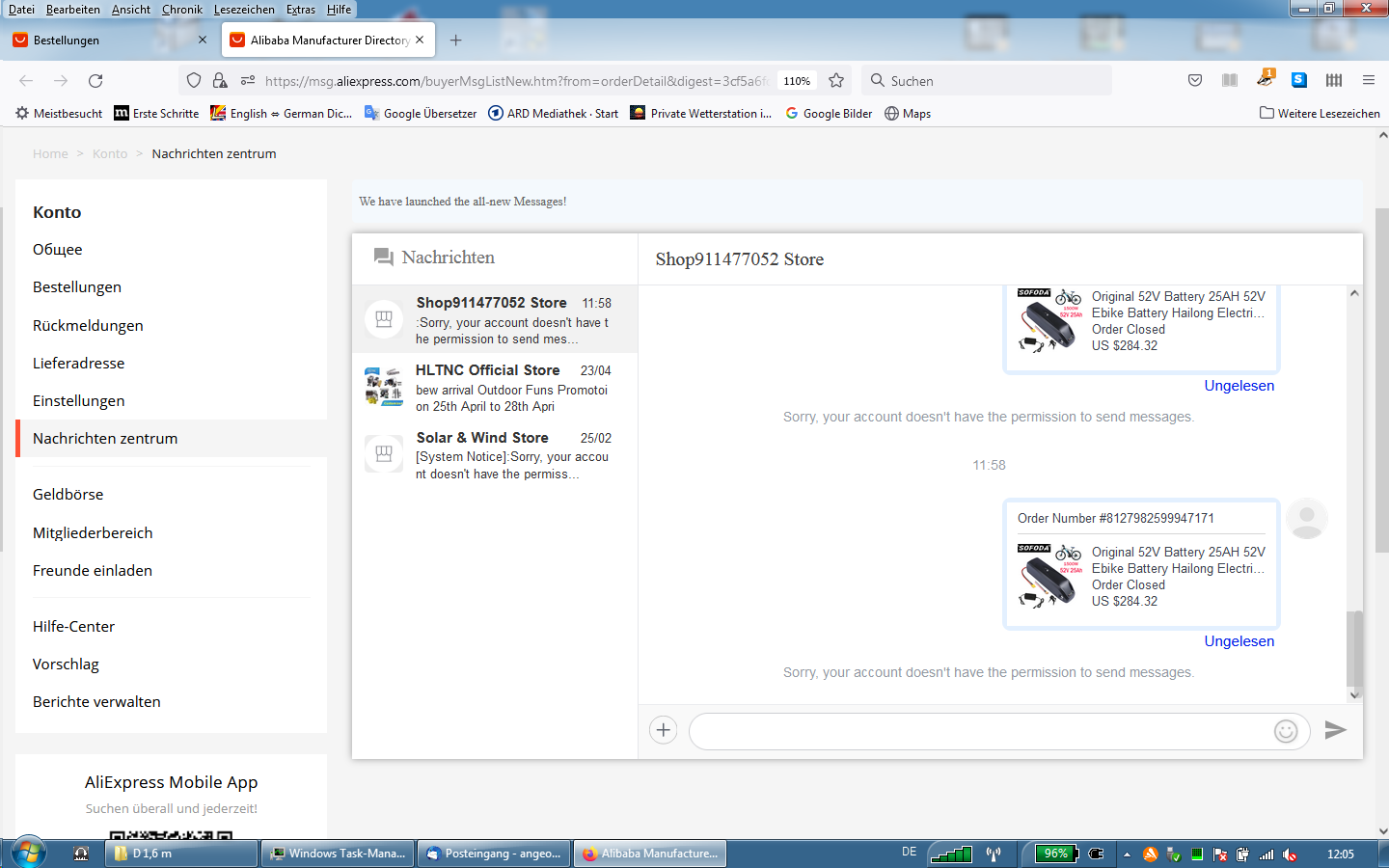Open the Firefox hamburger menu

pyautogui.click(x=1368, y=80)
